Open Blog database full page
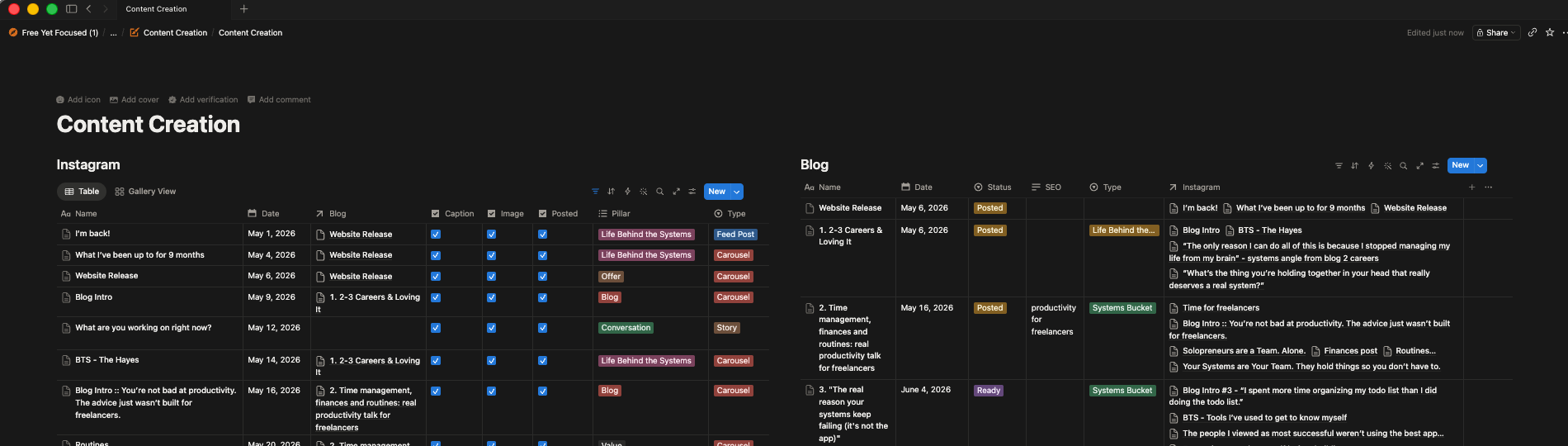Image resolution: width=1568 pixels, height=446 pixels. 1419,166
